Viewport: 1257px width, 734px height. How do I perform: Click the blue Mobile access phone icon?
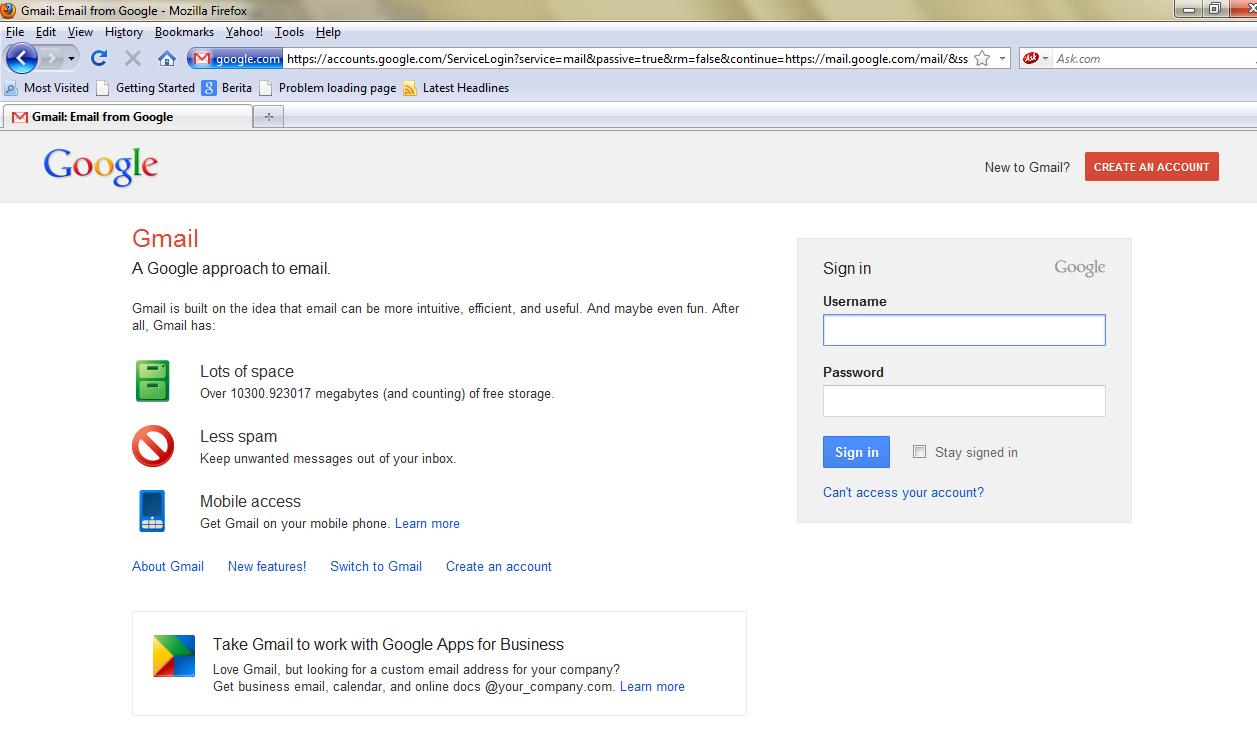click(152, 511)
